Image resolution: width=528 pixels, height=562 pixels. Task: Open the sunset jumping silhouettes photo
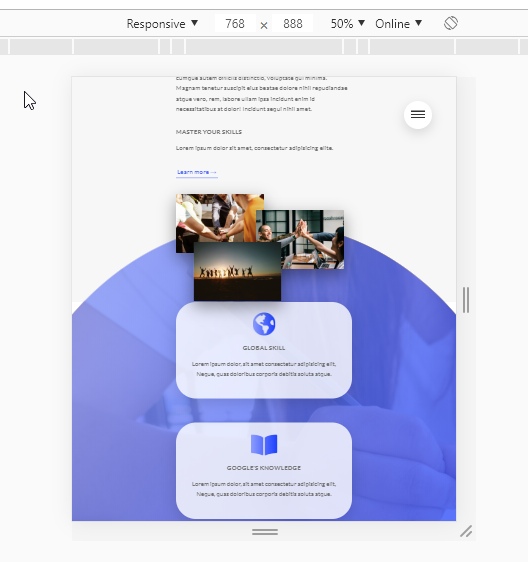(237, 271)
